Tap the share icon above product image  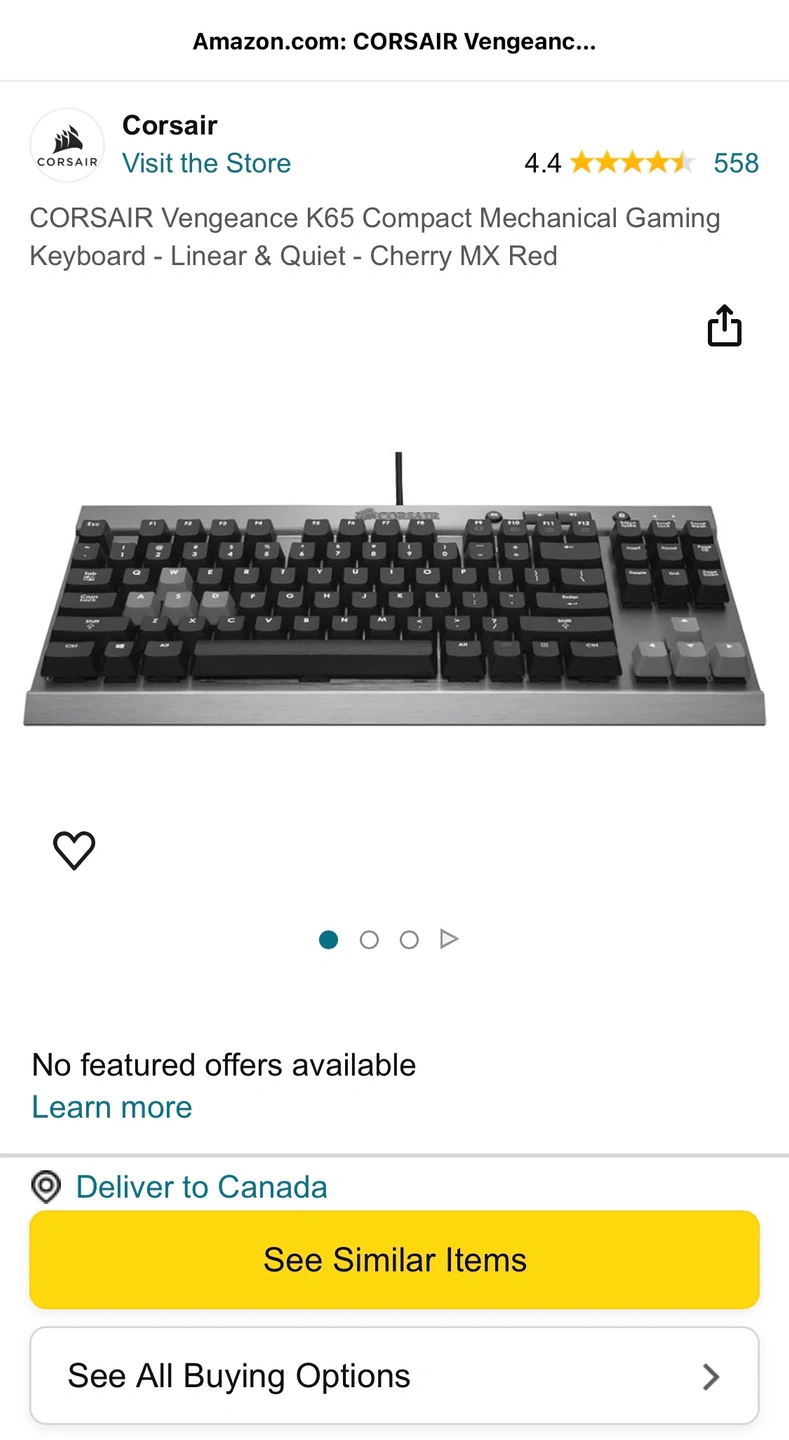click(724, 326)
